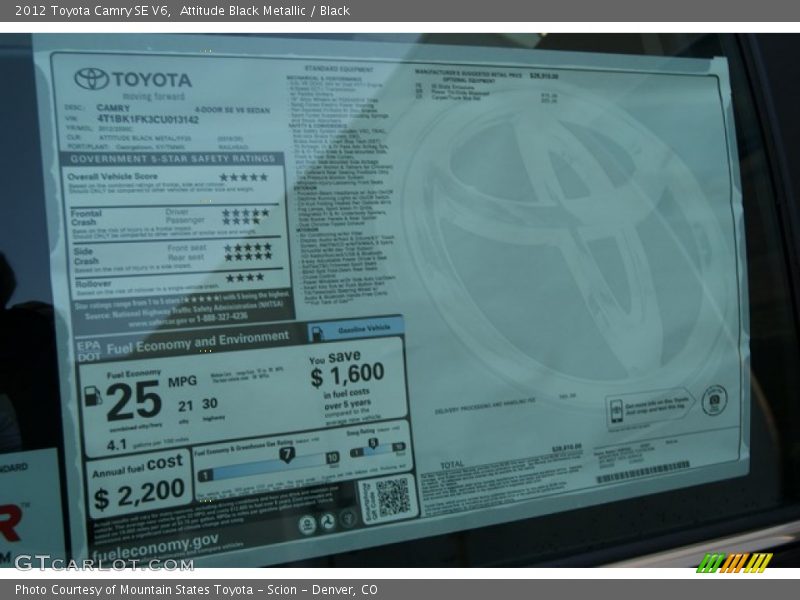Click the EPA DOT badge on fuel label

(88, 350)
